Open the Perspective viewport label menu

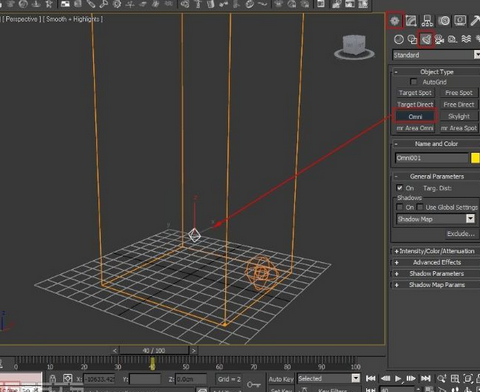(x=22, y=19)
